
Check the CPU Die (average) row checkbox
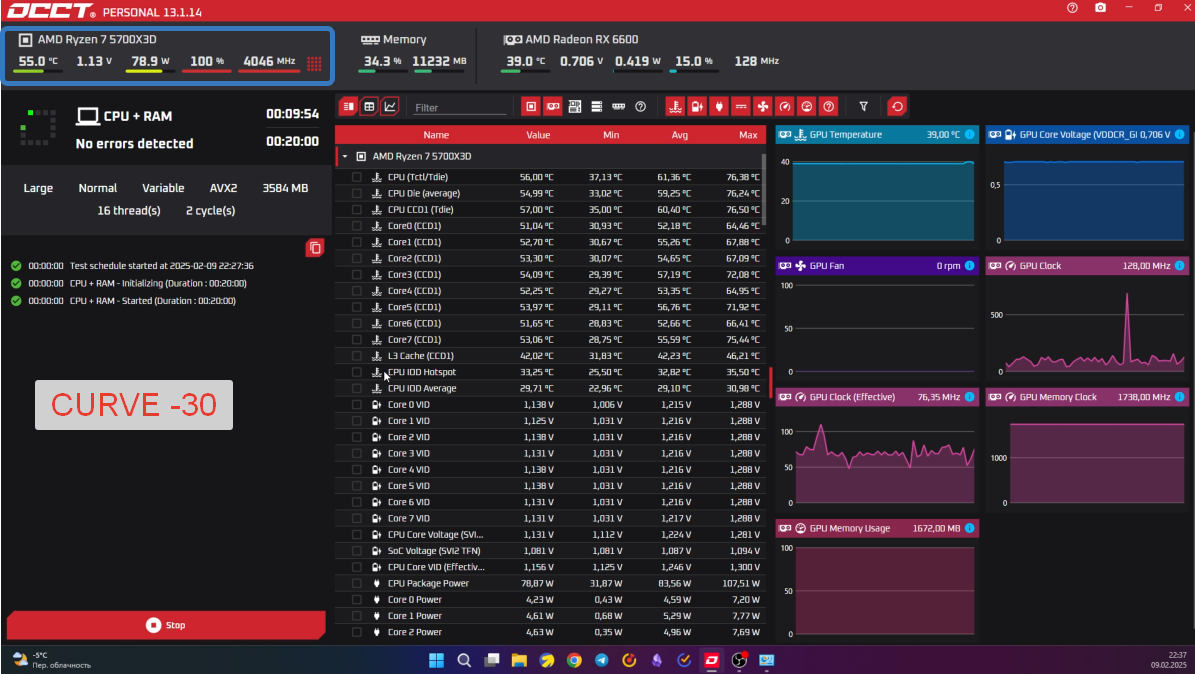click(x=356, y=193)
